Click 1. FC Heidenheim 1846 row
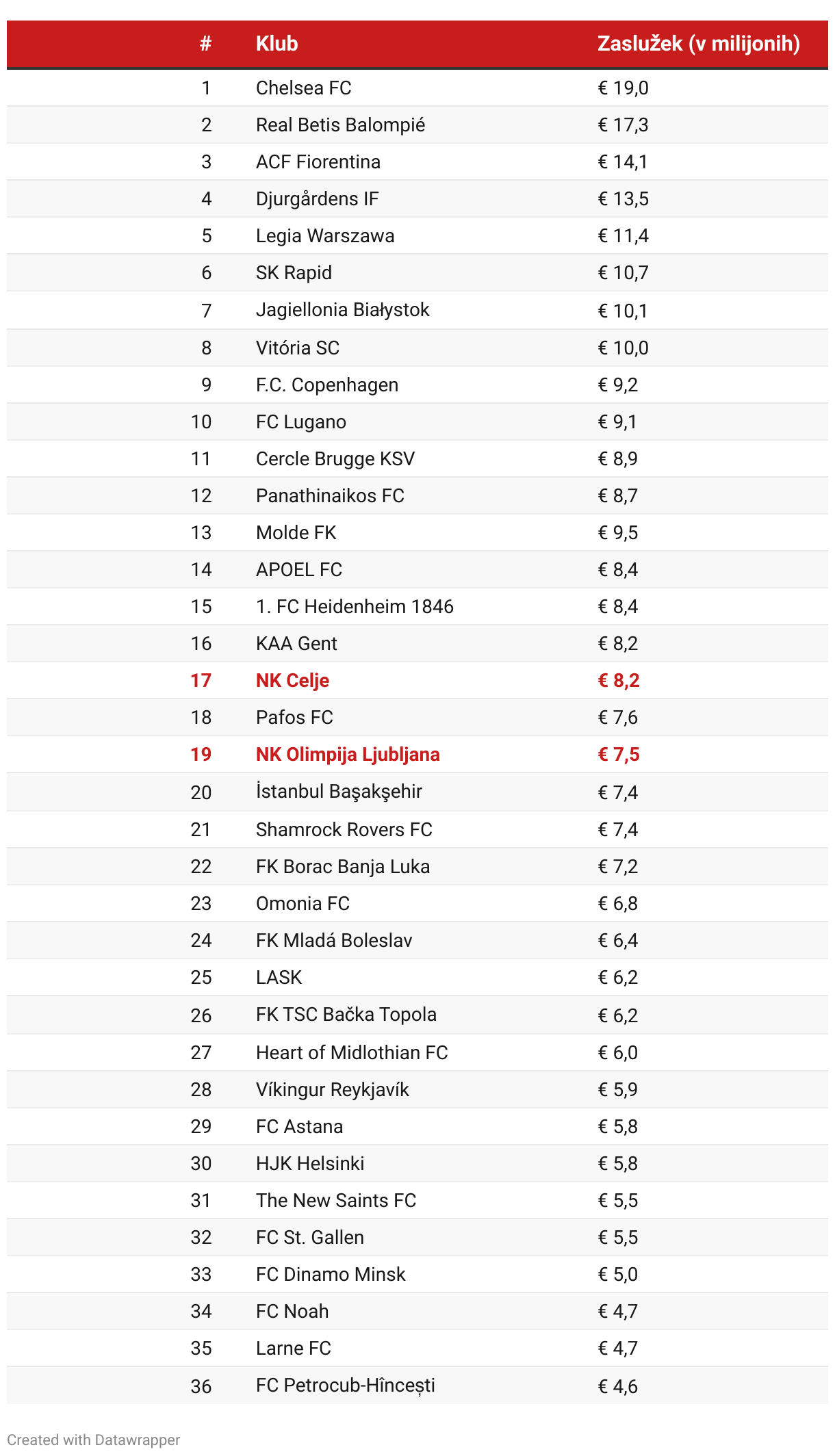Image resolution: width=835 pixels, height=1456 pixels. tap(417, 606)
